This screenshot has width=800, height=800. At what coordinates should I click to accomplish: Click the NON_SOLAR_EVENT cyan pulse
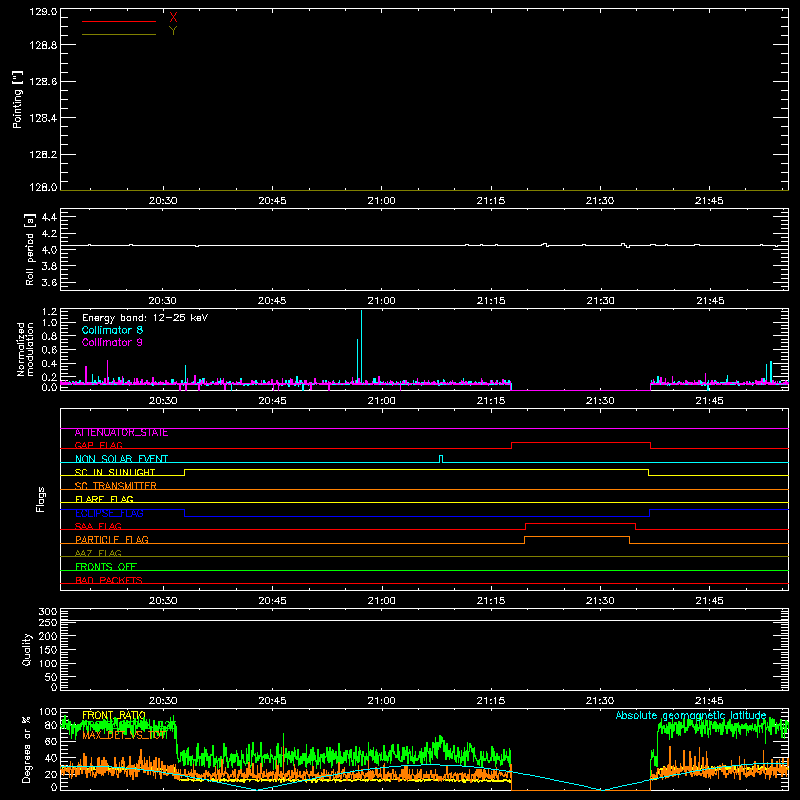point(441,459)
